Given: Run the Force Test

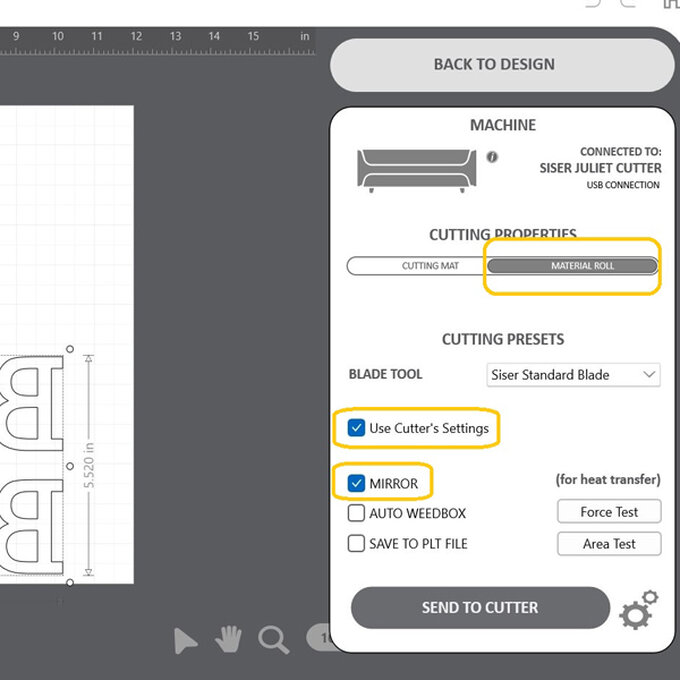Looking at the screenshot, I should 609,512.
